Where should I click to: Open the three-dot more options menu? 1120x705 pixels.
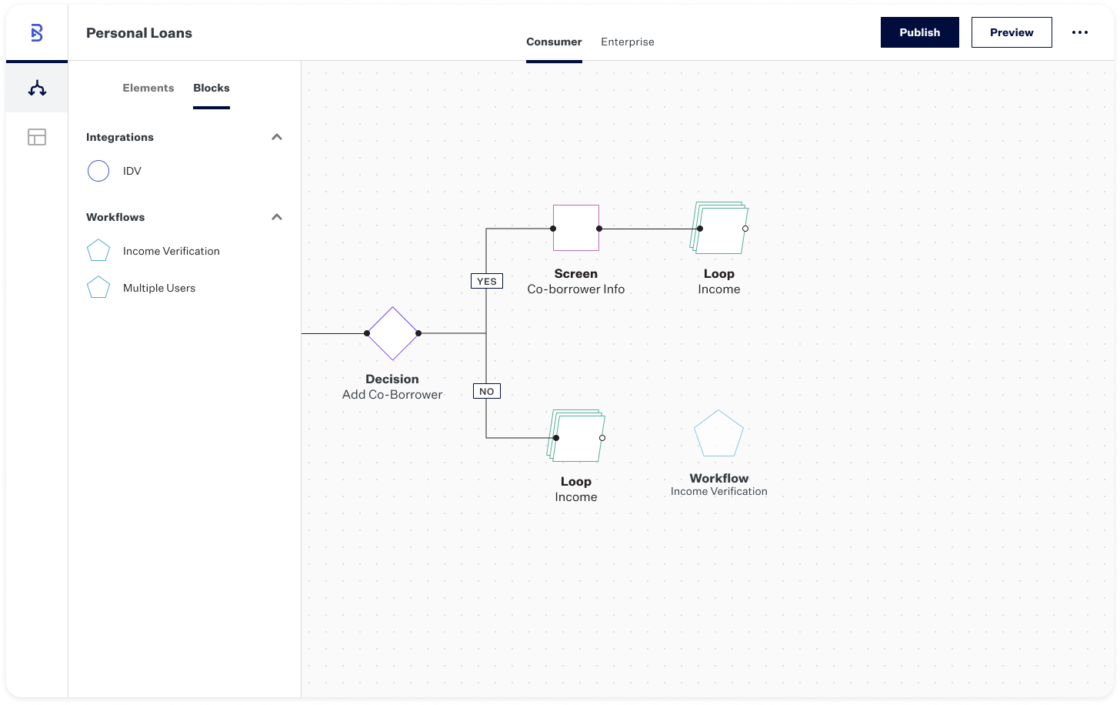1079,33
